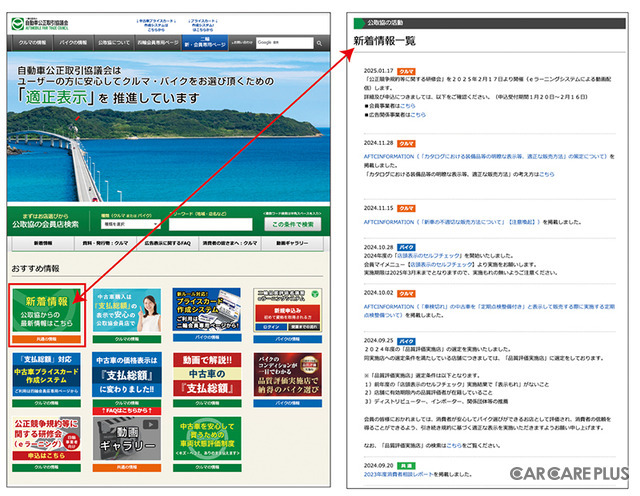Click the keyword input in member store search
The image size is (640, 496).
pyautogui.click(x=211, y=224)
